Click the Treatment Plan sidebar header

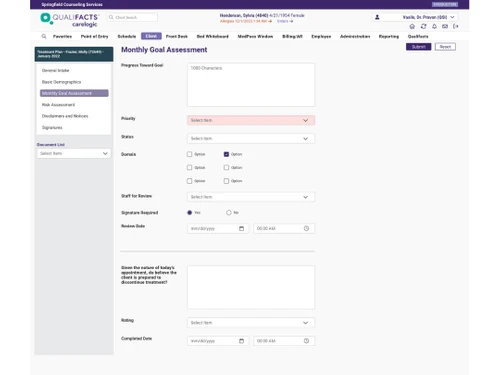coord(74,54)
